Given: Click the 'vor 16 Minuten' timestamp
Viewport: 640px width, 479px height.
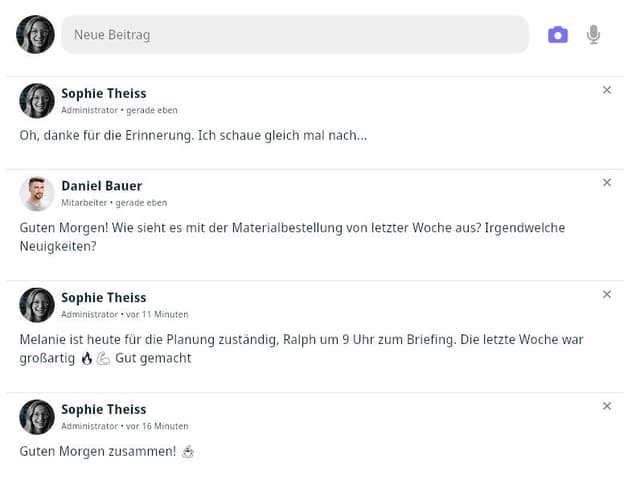Looking at the screenshot, I should 157,426.
